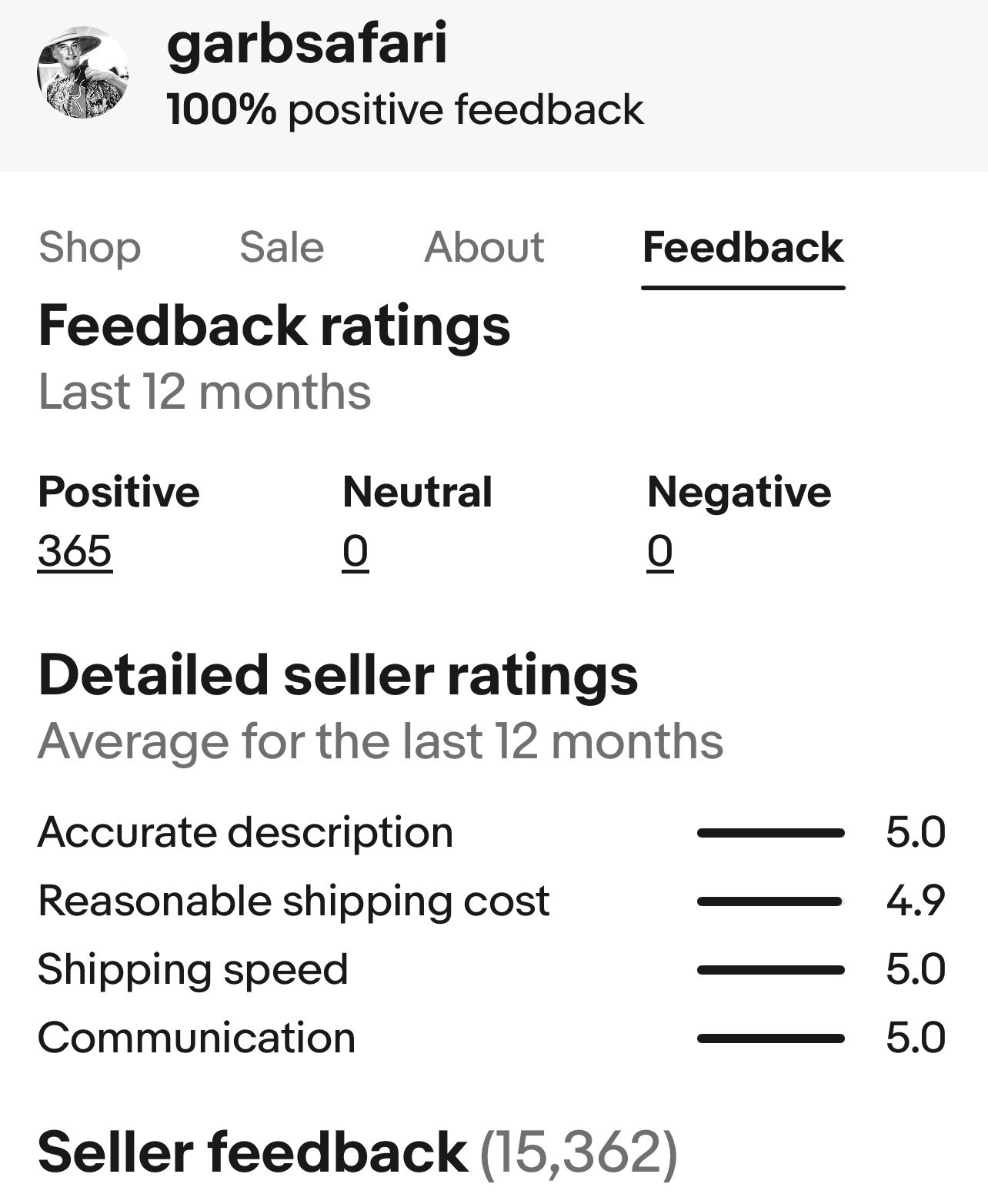Open the negative feedback count link
988x1204 pixels.
(660, 551)
